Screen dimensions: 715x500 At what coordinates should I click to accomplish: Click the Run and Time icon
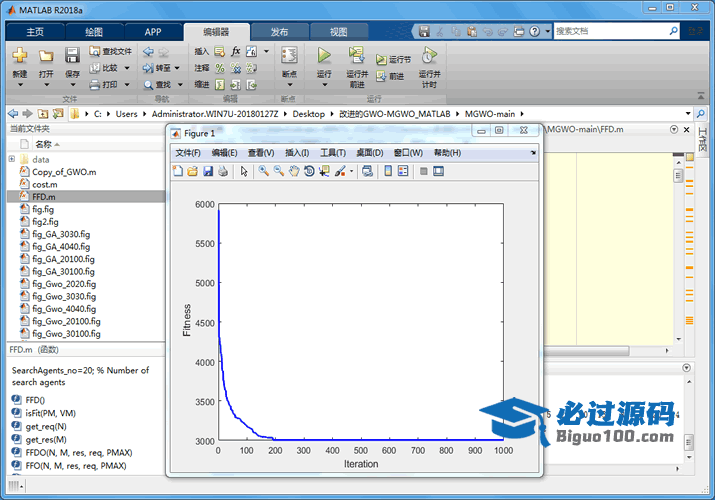[429, 55]
